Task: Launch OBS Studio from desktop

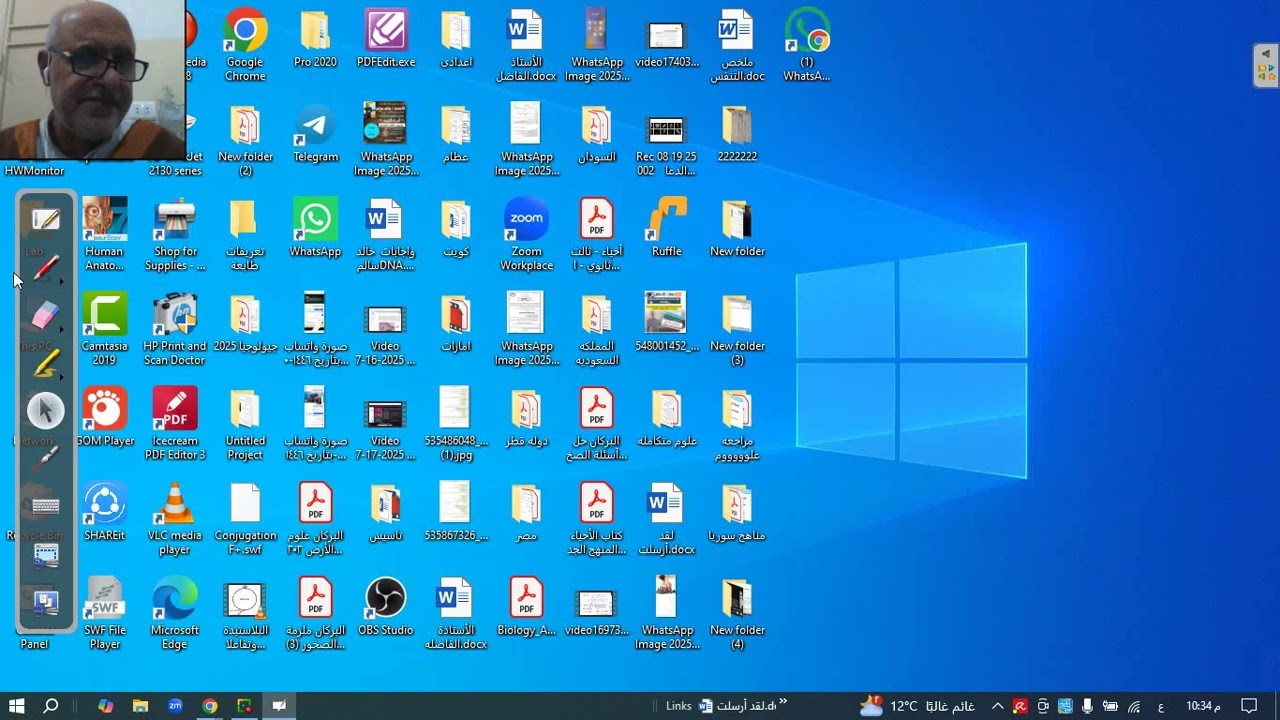Action: 385,607
